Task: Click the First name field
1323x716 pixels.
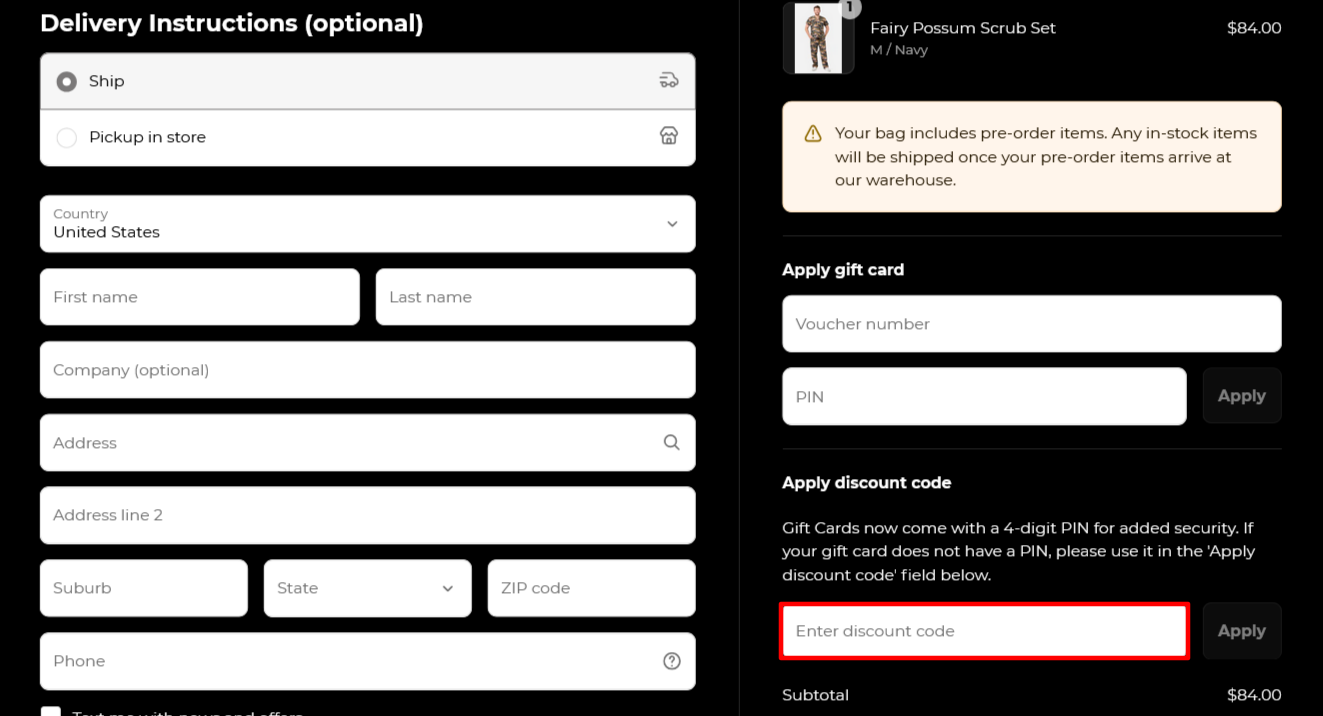Action: (200, 297)
